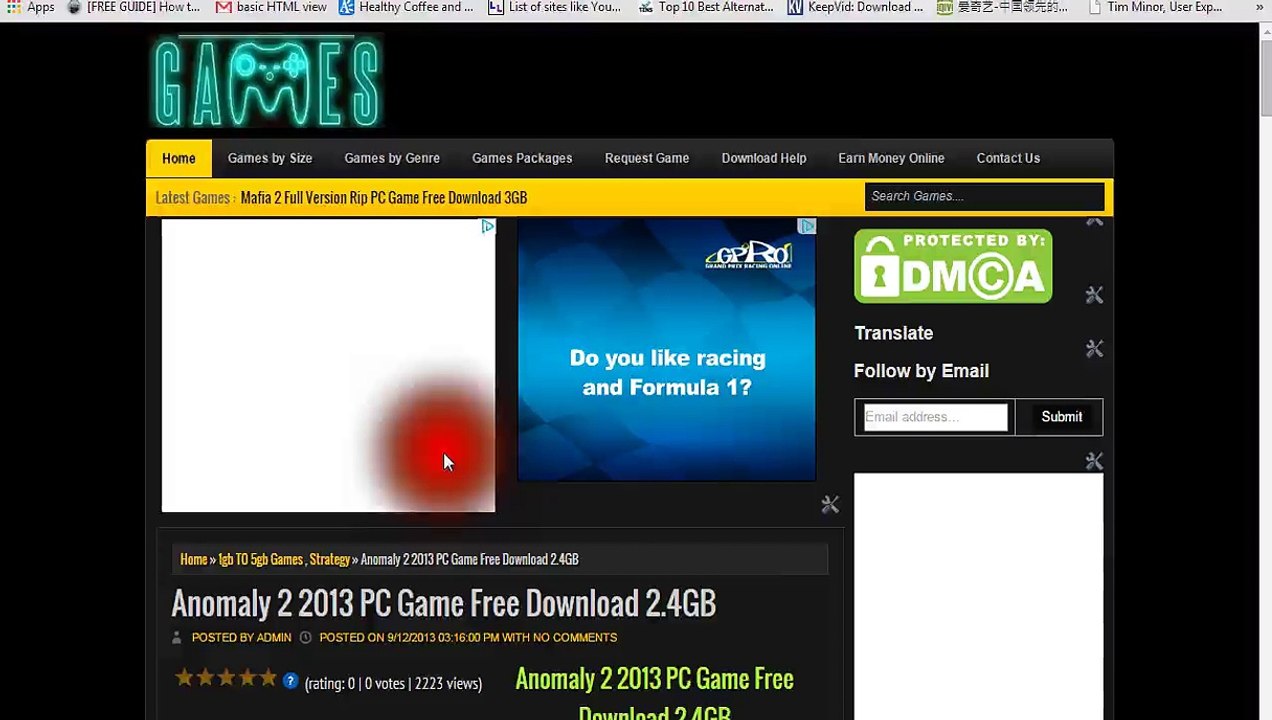Click the rating 0 votes 2223 views text
Image resolution: width=1272 pixels, height=720 pixels.
[x=393, y=684]
